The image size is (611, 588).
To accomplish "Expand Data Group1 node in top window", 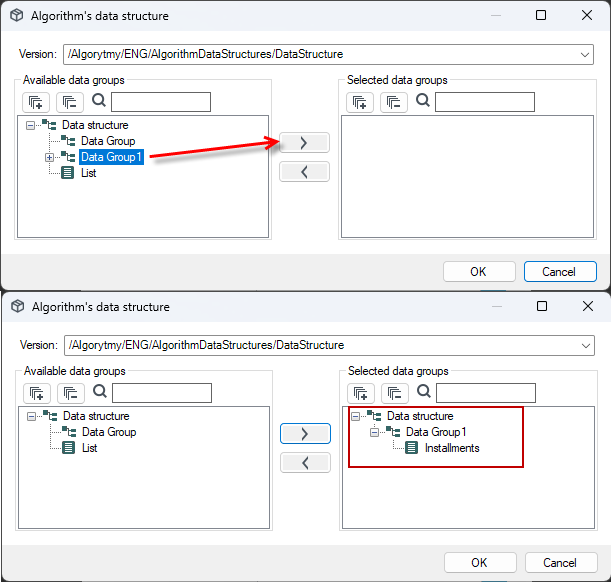I will click(49, 157).
